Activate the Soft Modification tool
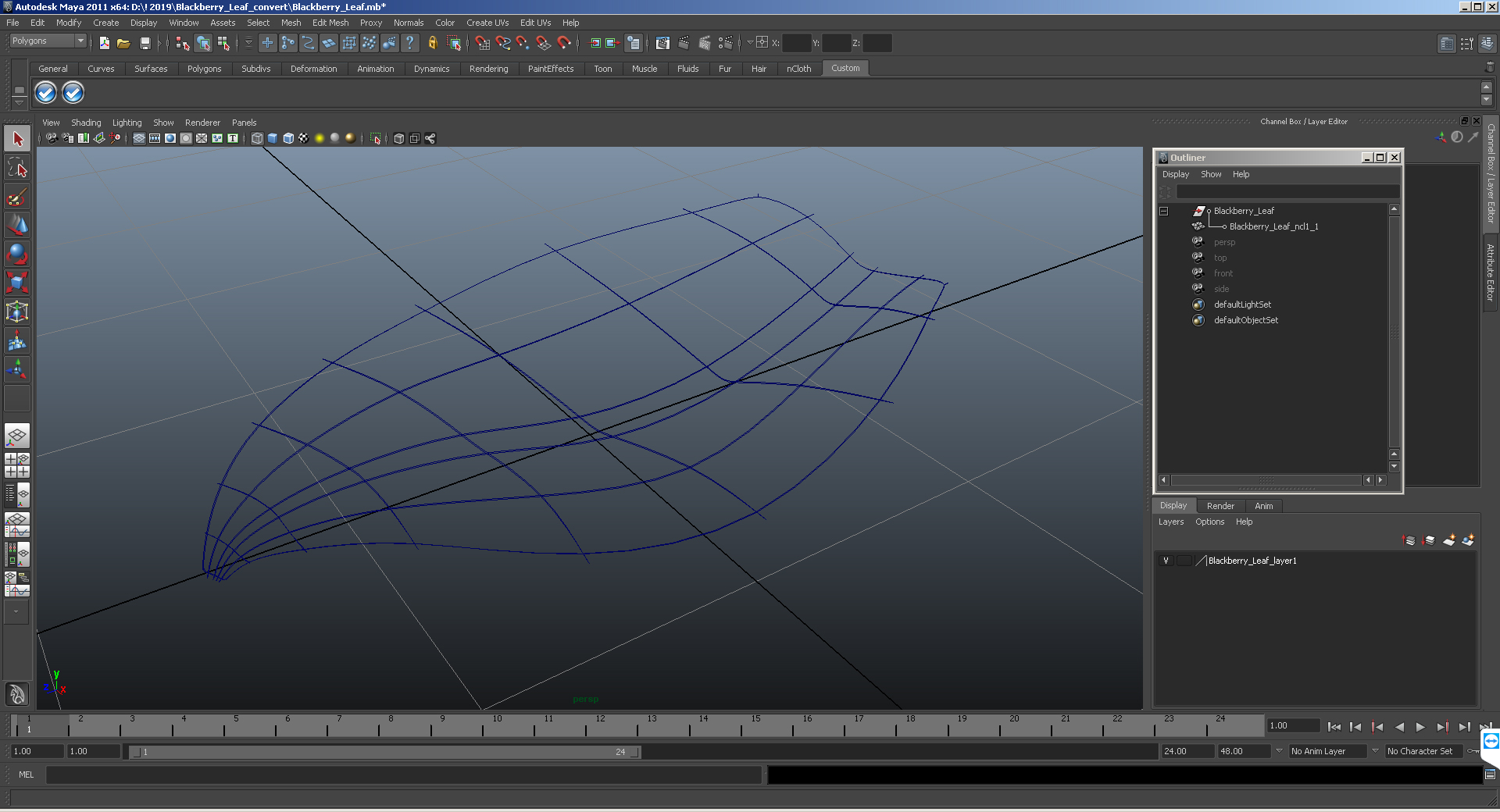The width and height of the screenshot is (1500, 812). [17, 340]
